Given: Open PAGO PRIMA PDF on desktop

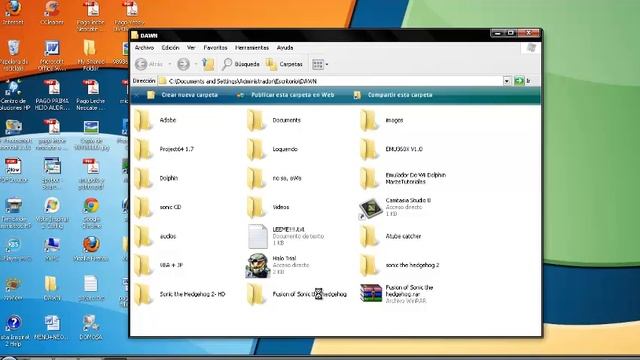Looking at the screenshot, I should (52, 95).
